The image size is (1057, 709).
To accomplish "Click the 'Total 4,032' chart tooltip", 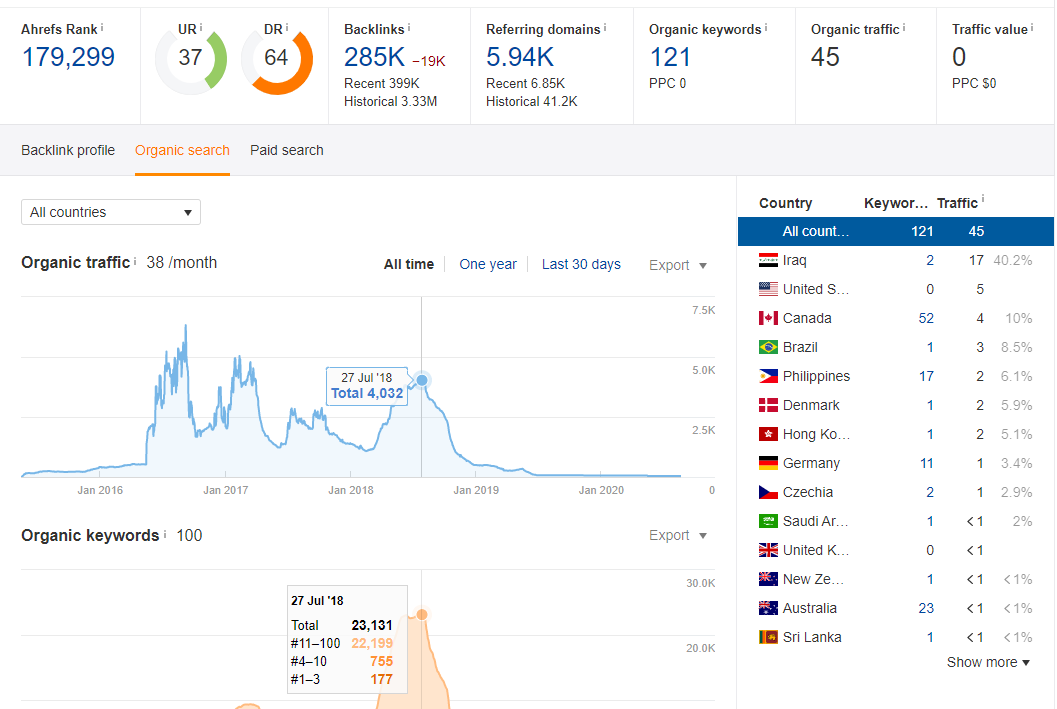I will [x=367, y=386].
